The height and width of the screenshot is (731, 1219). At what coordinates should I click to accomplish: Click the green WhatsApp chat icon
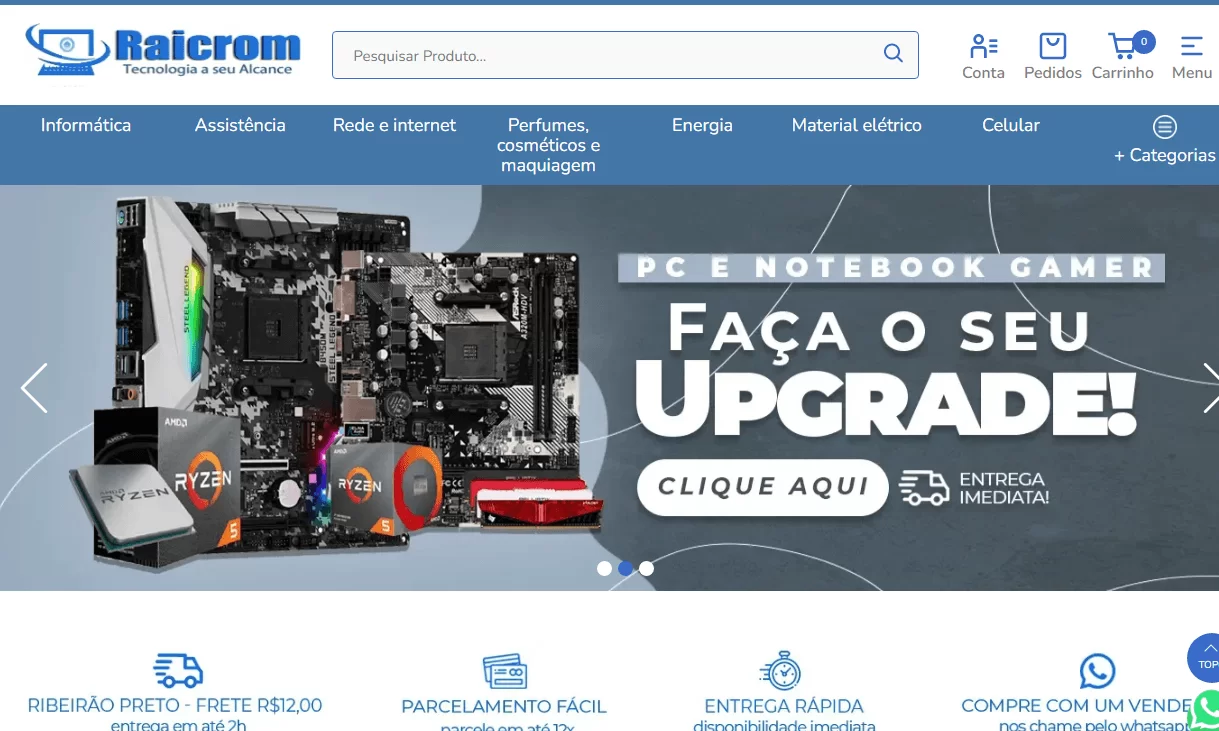[1207, 710]
